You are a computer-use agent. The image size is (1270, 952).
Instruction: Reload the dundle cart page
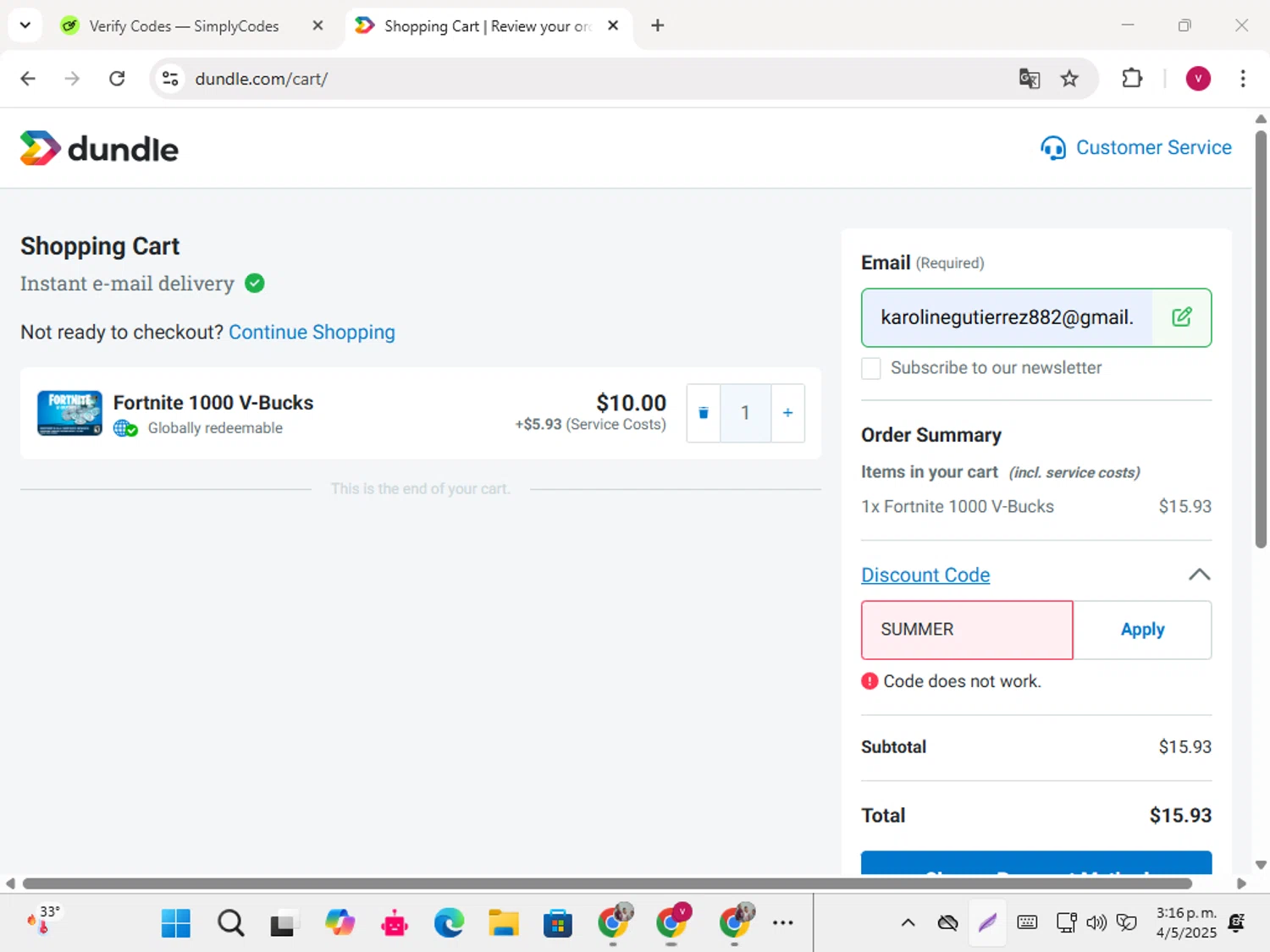coord(117,79)
